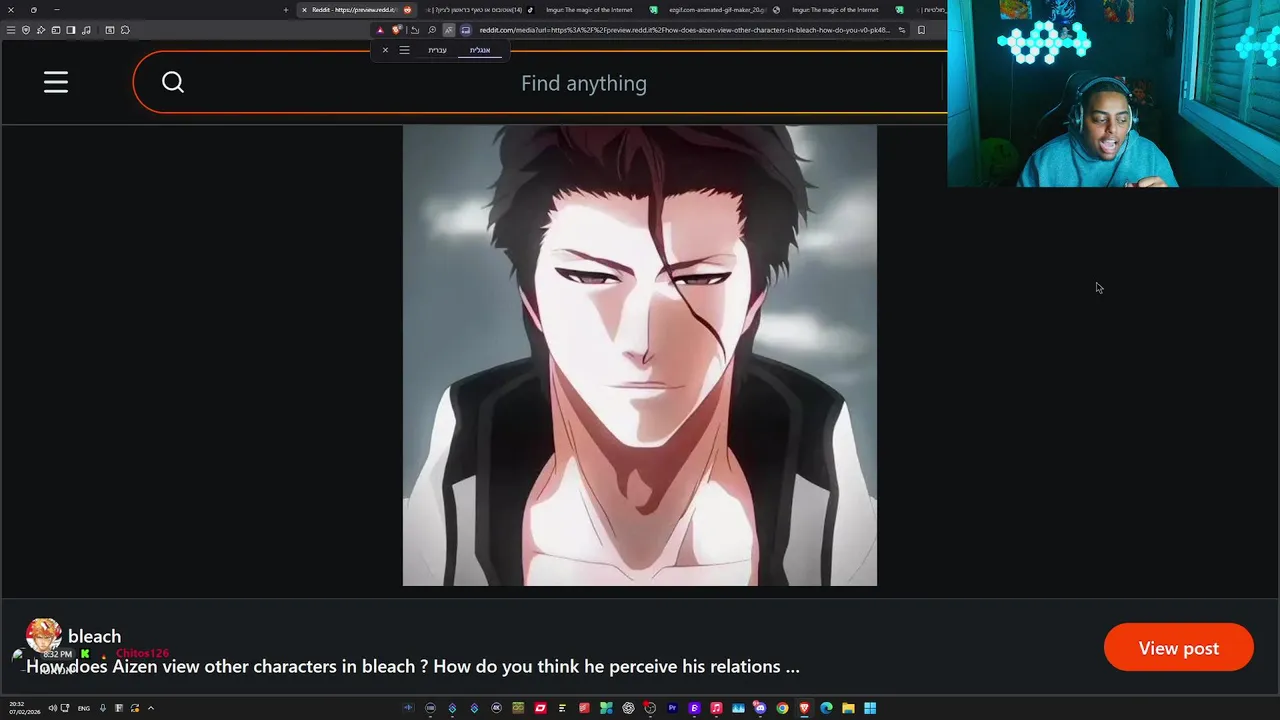Screen dimensions: 1280x720
Task: Open ChatGPT from the taskbar
Action: pyautogui.click(x=628, y=708)
